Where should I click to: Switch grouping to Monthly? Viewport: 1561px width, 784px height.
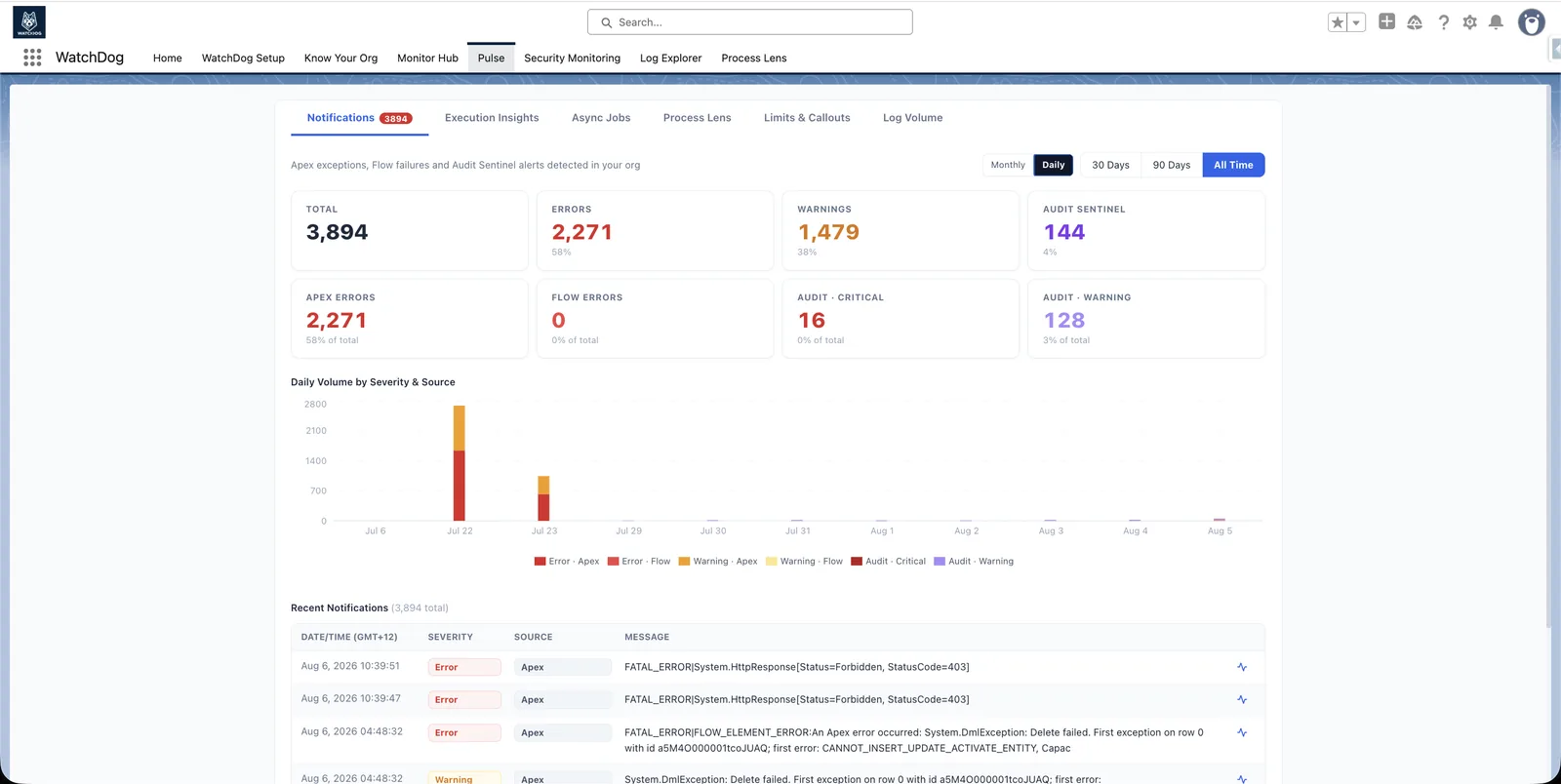(x=1008, y=165)
